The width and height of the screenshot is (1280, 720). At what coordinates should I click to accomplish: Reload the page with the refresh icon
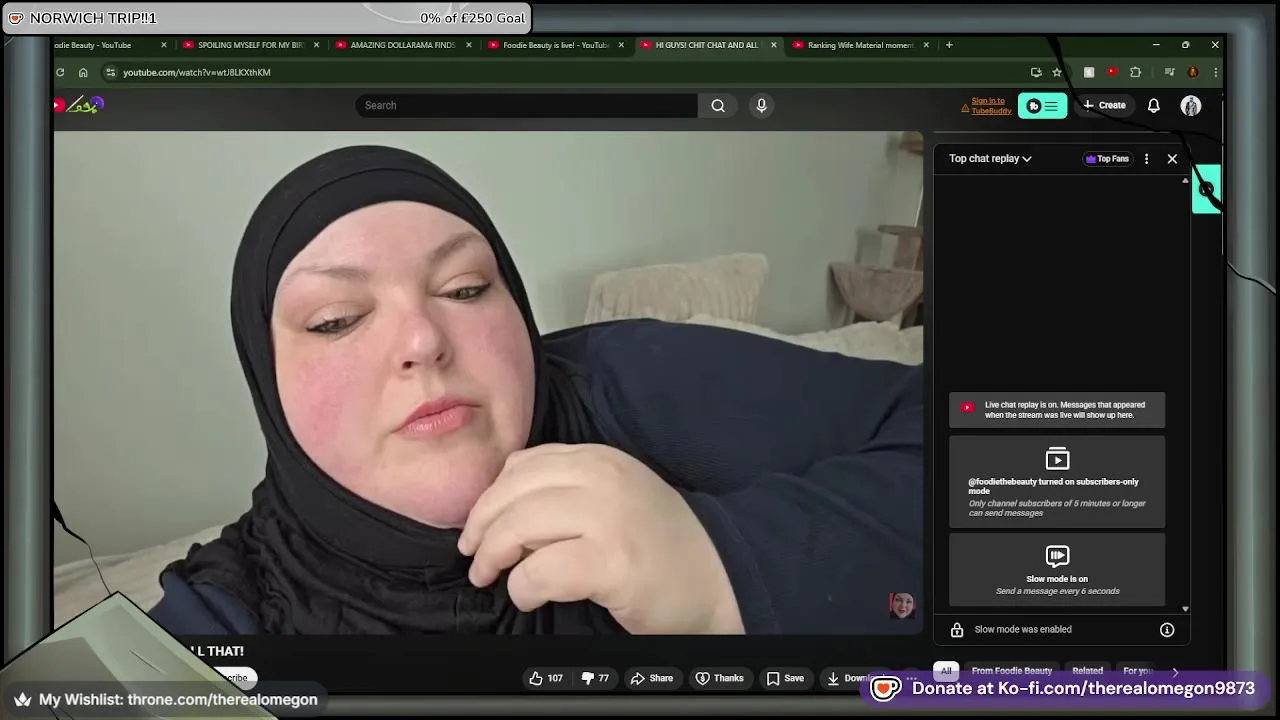click(x=60, y=72)
